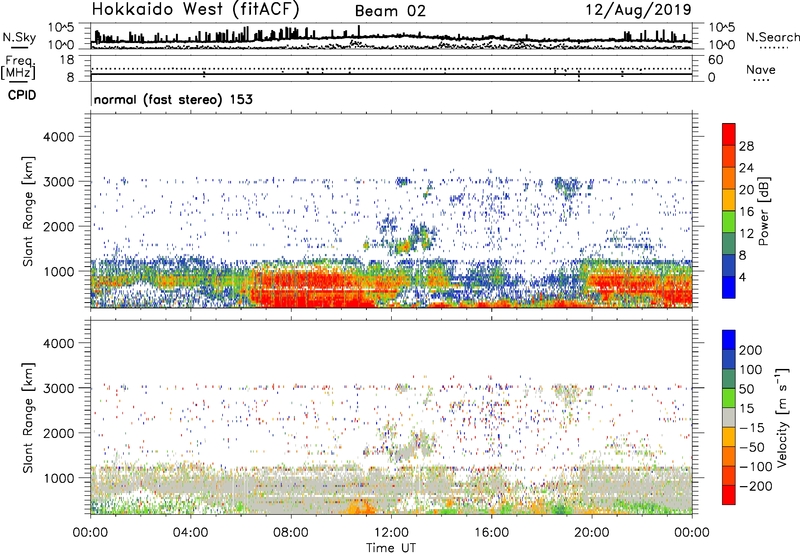800x554 pixels.
Task: Click the 'Hokkaido West (fitACF)' title text
Action: coord(195,10)
